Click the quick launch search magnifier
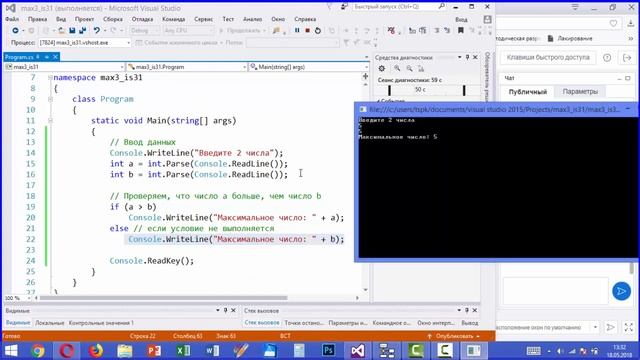The height and width of the screenshot is (360, 640). [x=441, y=7]
